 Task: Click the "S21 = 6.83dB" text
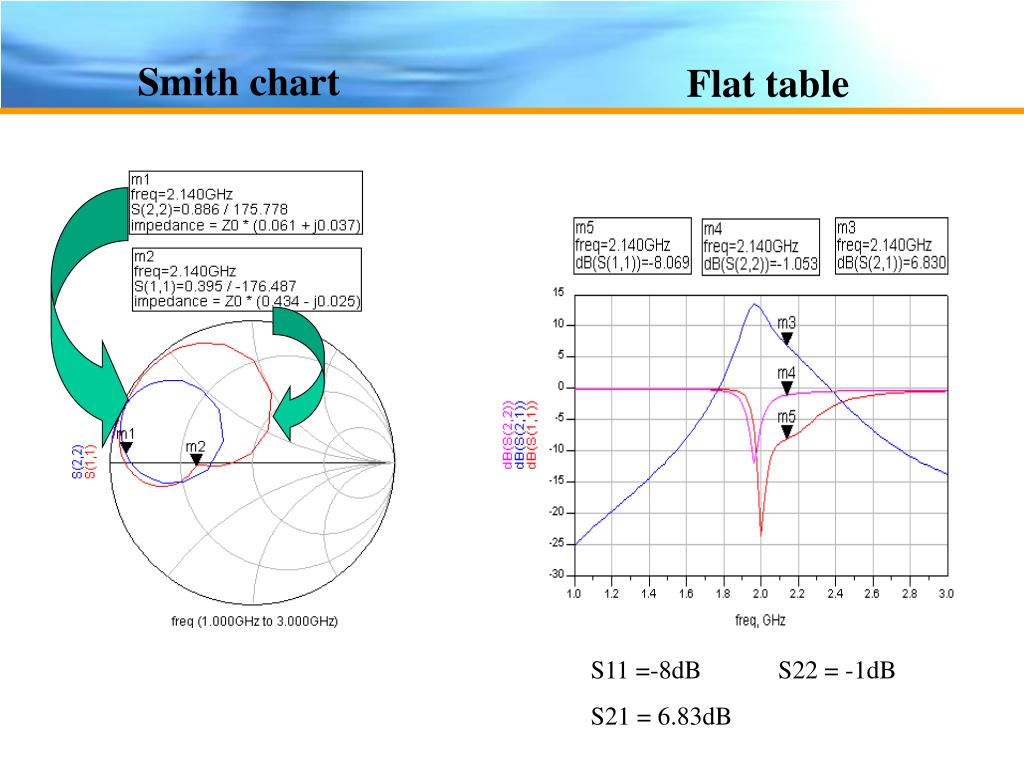coord(660,716)
